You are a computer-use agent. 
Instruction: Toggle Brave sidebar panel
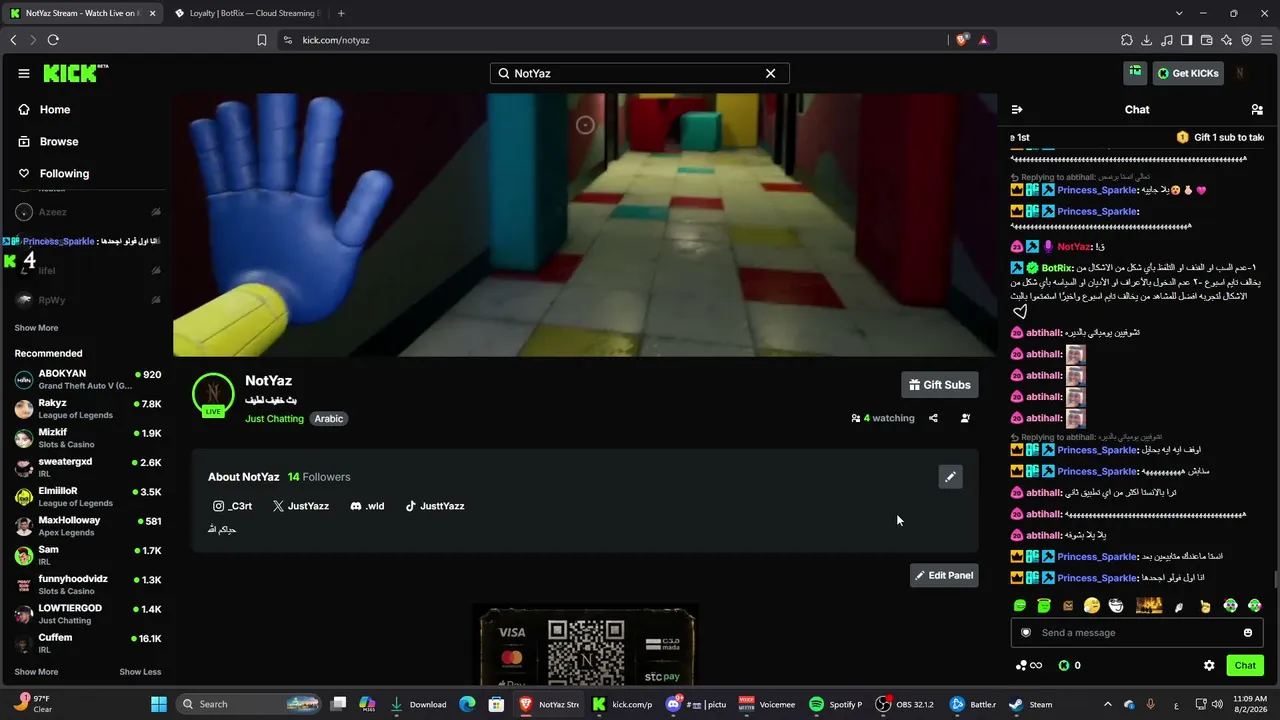(1186, 40)
